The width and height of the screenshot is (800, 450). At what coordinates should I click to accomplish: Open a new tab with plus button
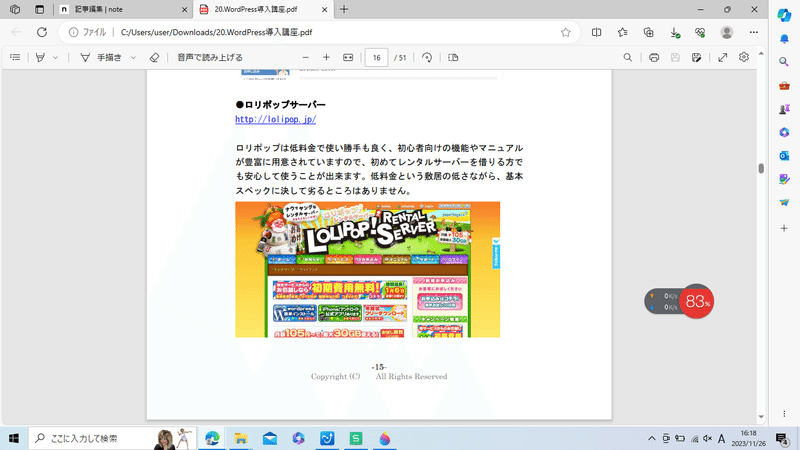click(344, 9)
